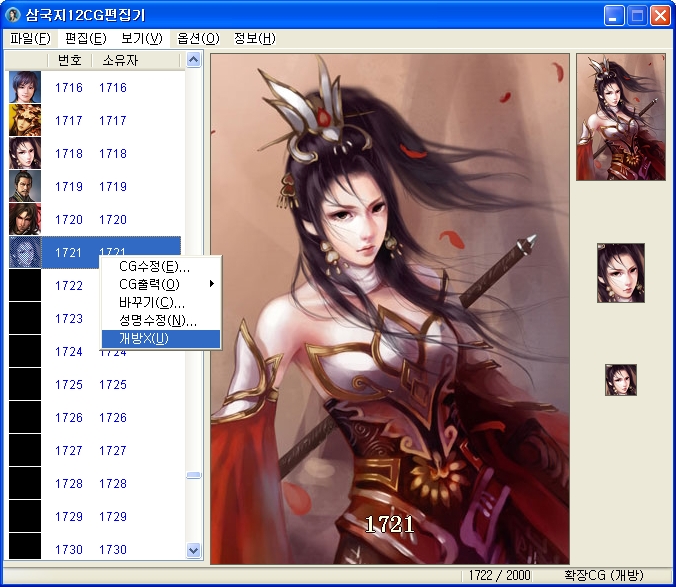
Task: Click number 1721 in selected row
Action: (x=69, y=253)
